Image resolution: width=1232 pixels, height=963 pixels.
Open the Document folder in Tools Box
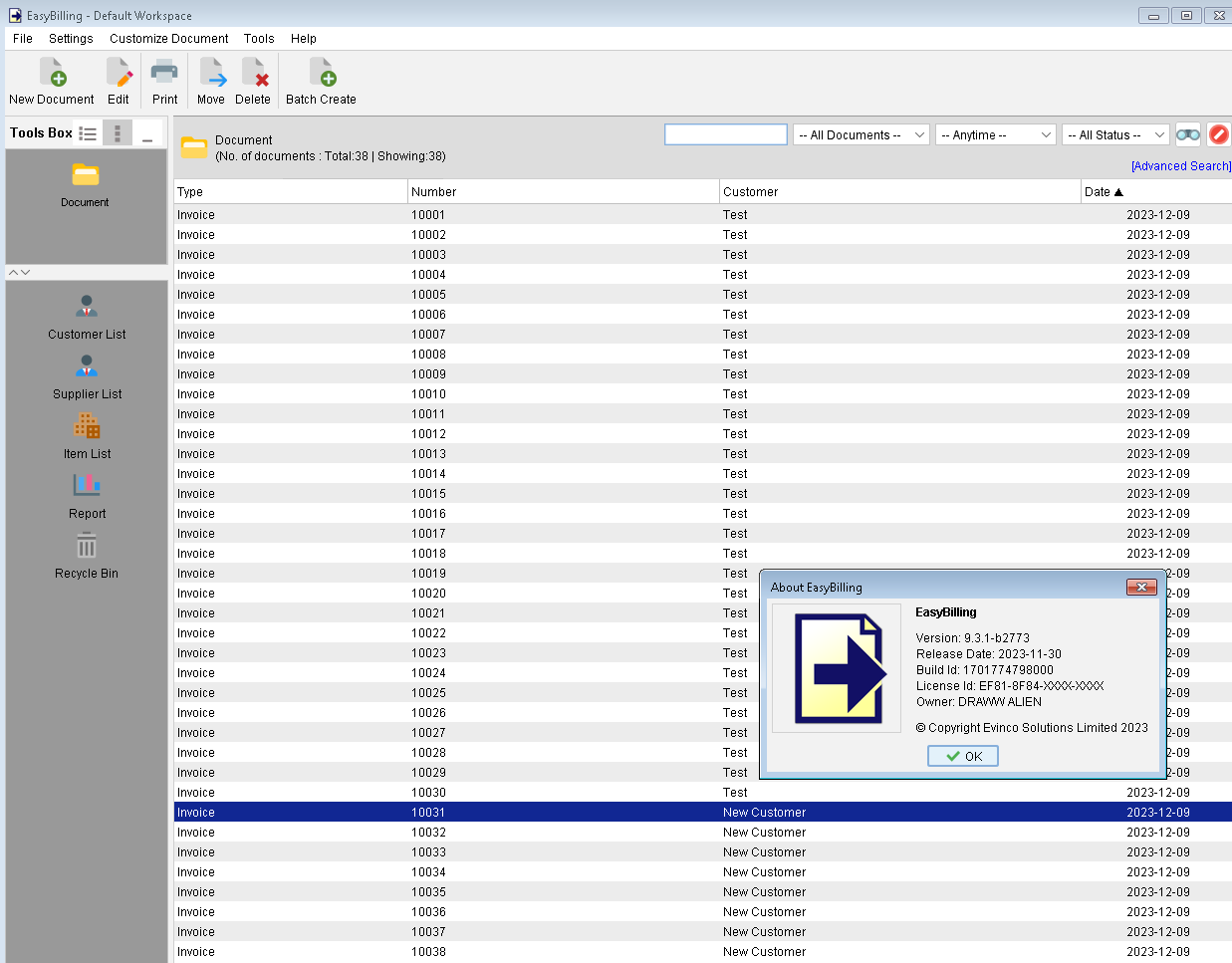pos(86,185)
